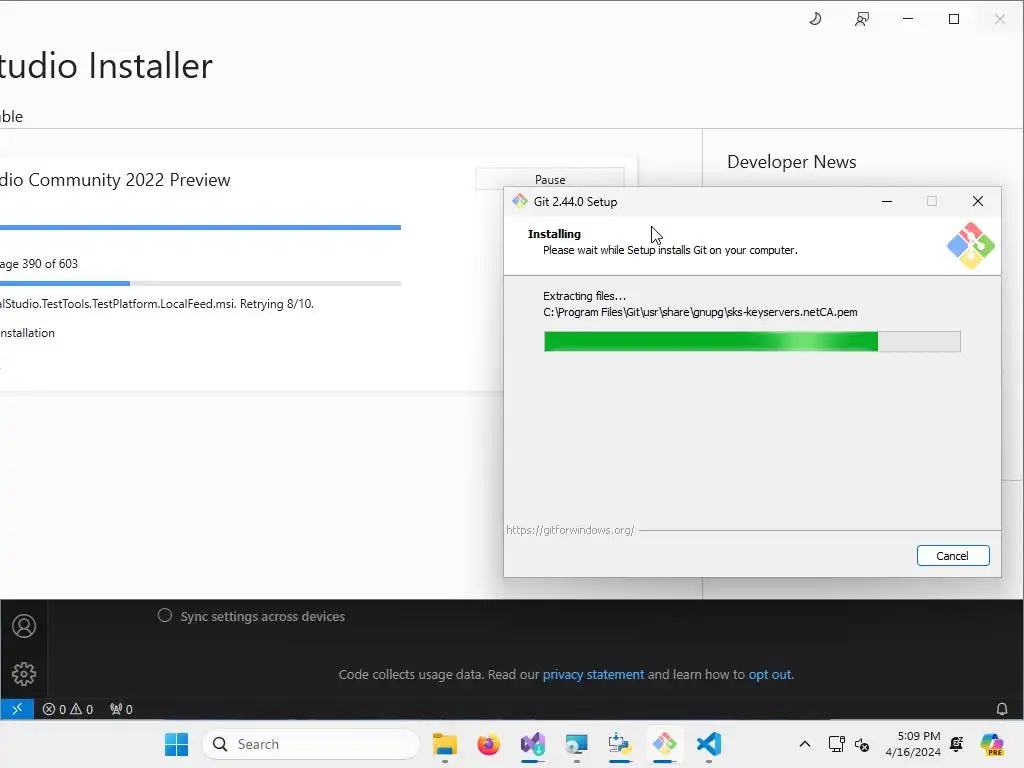Pause the Visual Studio Community installation

(x=550, y=179)
